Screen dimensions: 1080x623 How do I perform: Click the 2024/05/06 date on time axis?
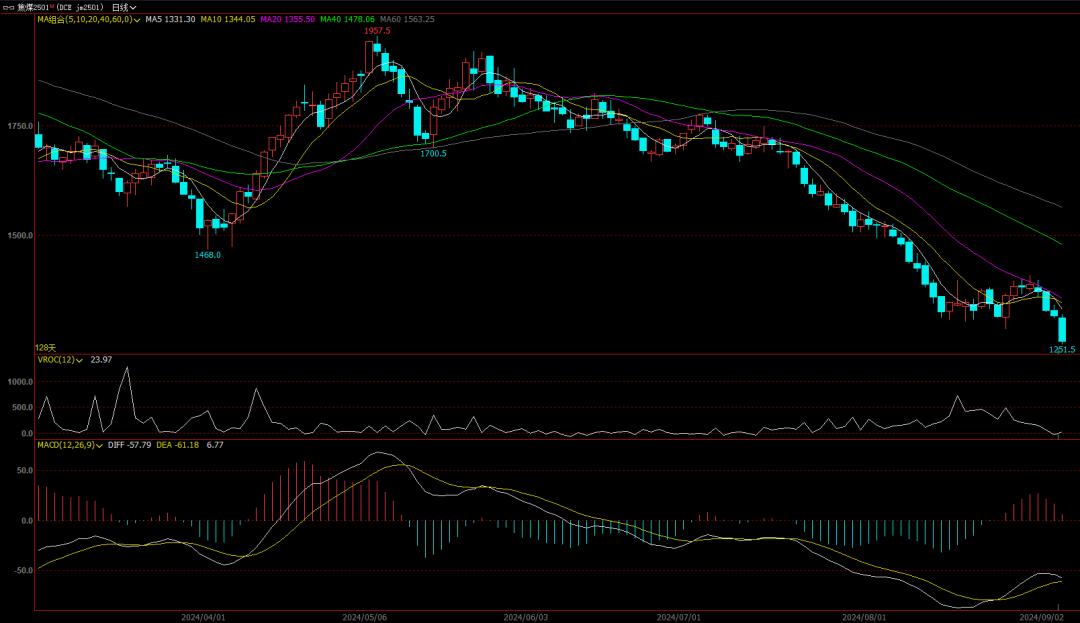[364, 617]
